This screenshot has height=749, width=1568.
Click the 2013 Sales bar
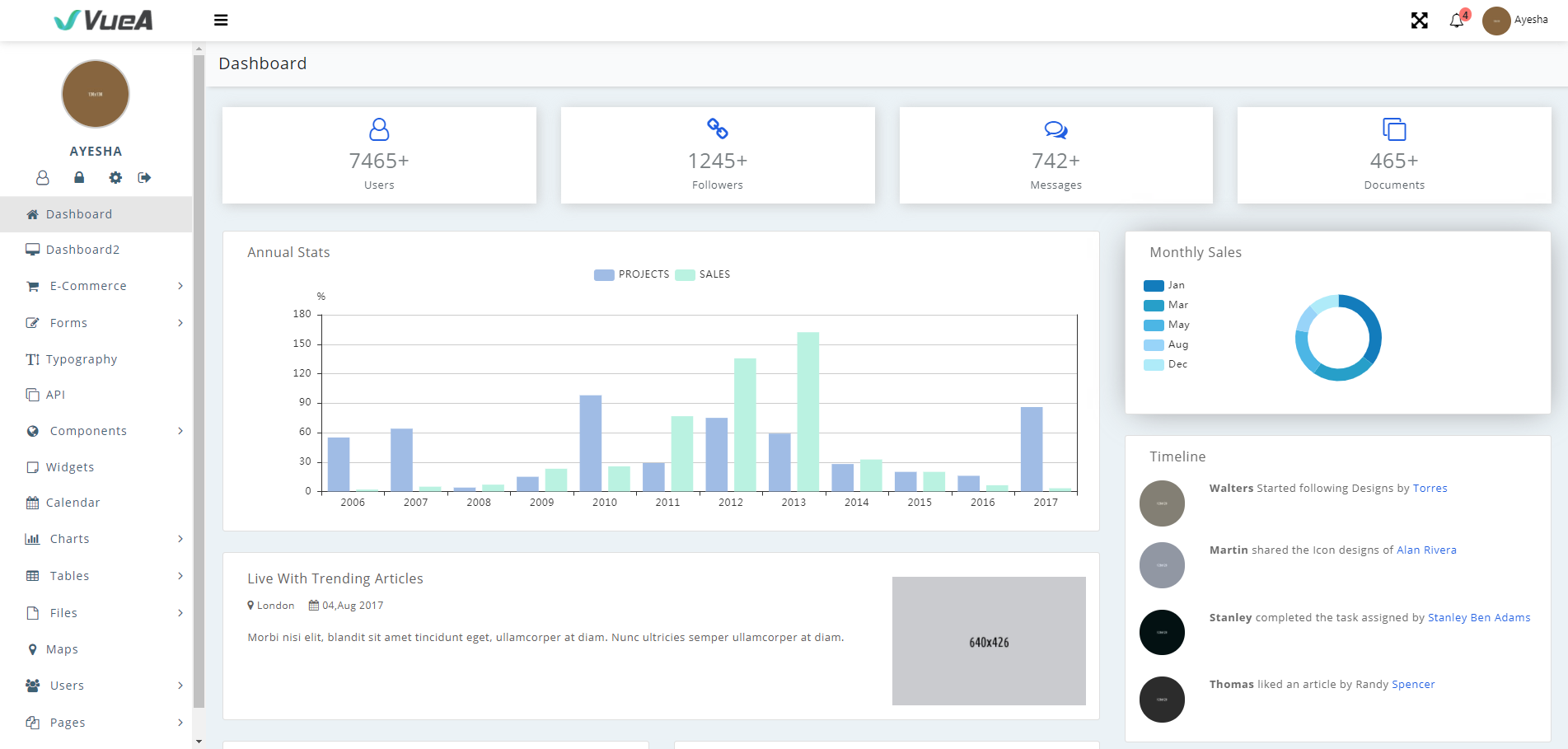pyautogui.click(x=808, y=412)
